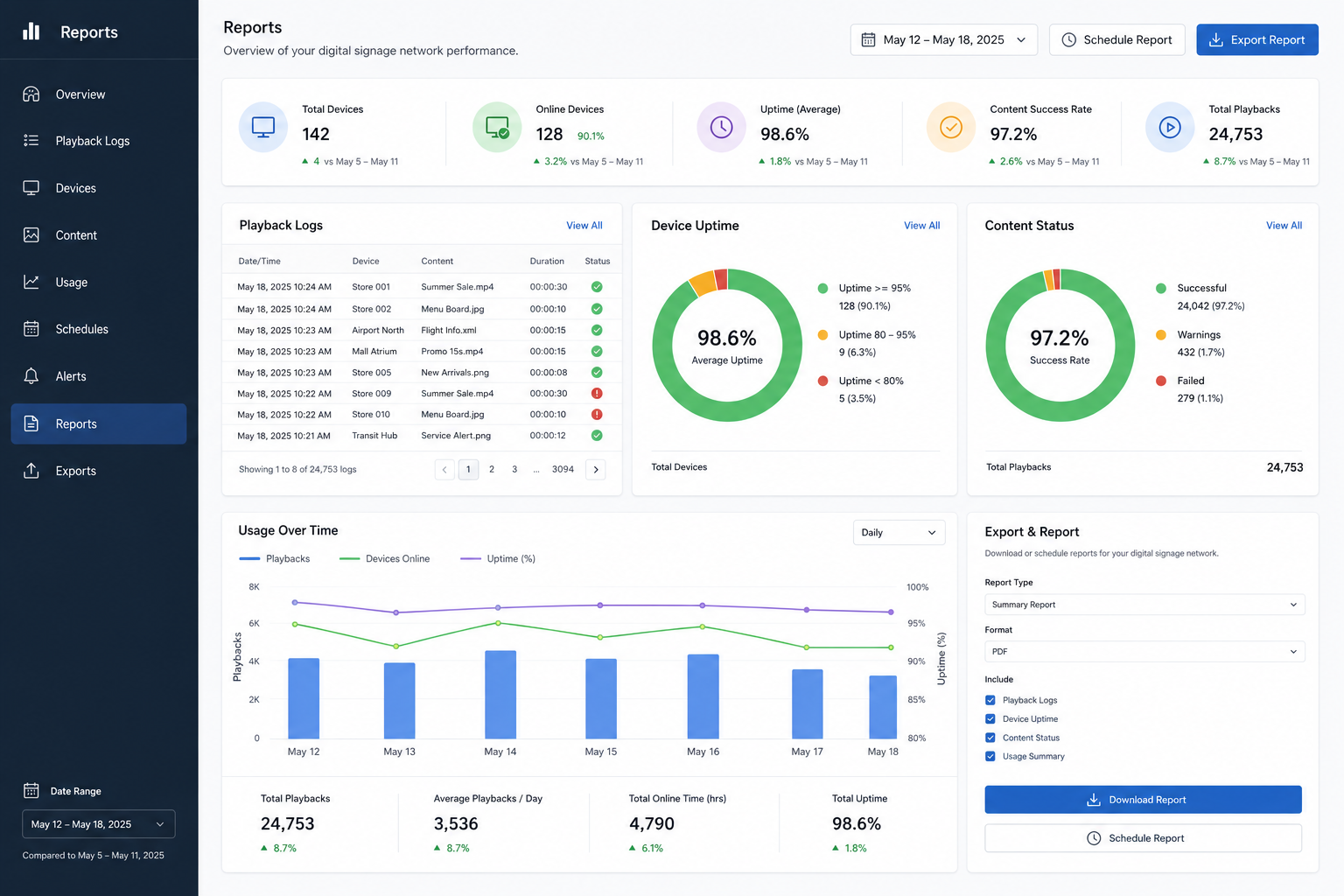Go to page 2 of playback logs

(492, 470)
